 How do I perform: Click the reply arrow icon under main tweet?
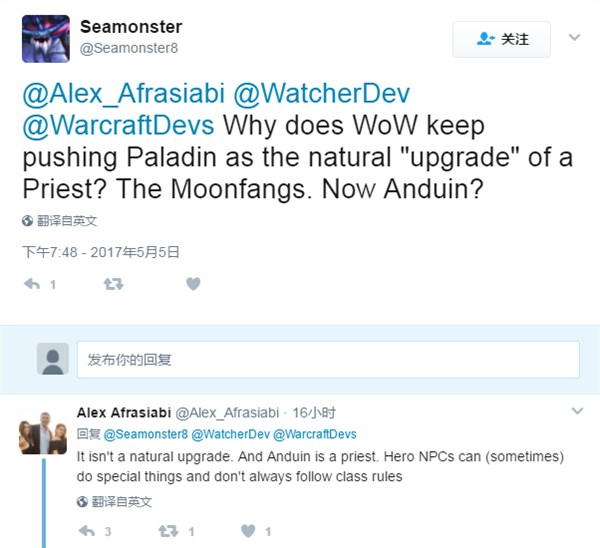(32, 284)
